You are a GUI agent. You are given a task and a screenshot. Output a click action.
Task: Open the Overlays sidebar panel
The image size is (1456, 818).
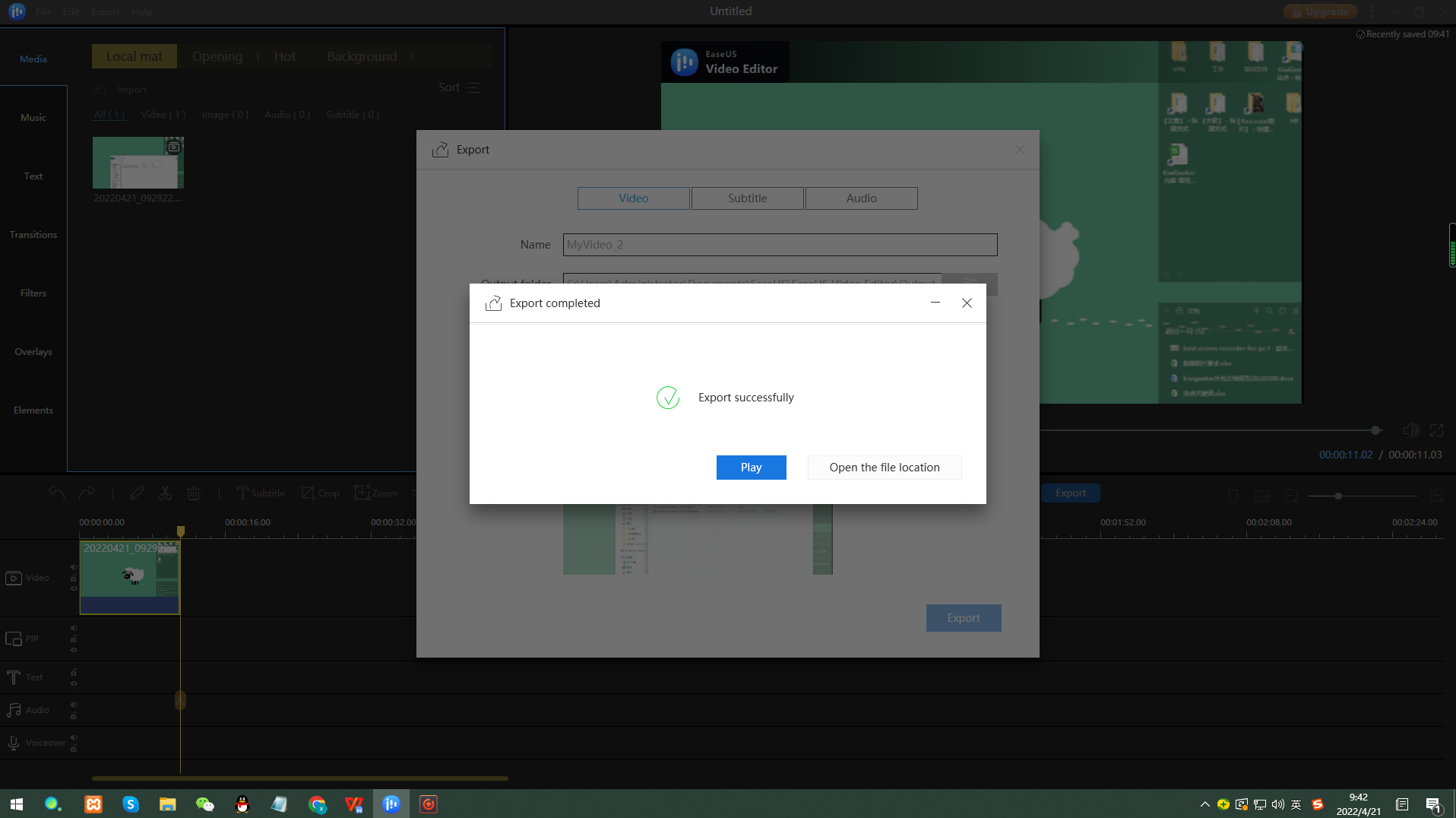pos(33,351)
